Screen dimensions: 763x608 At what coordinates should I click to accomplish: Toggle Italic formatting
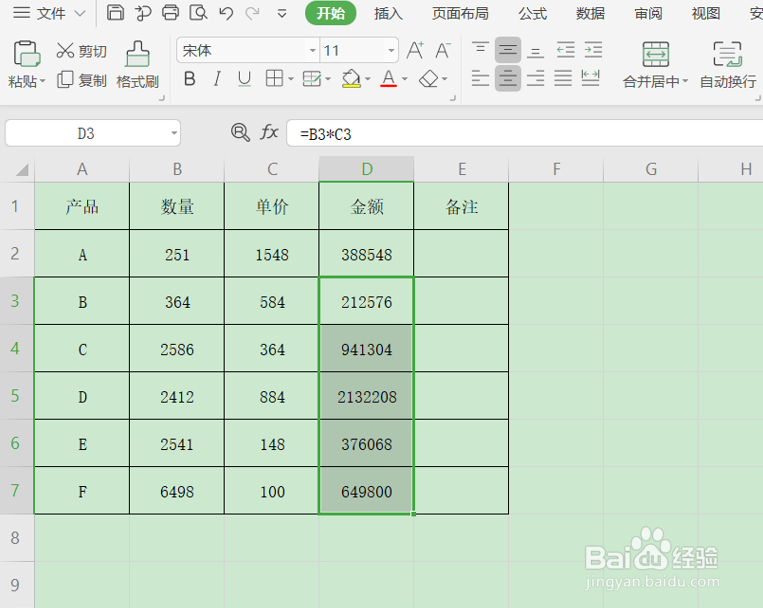pyautogui.click(x=217, y=78)
